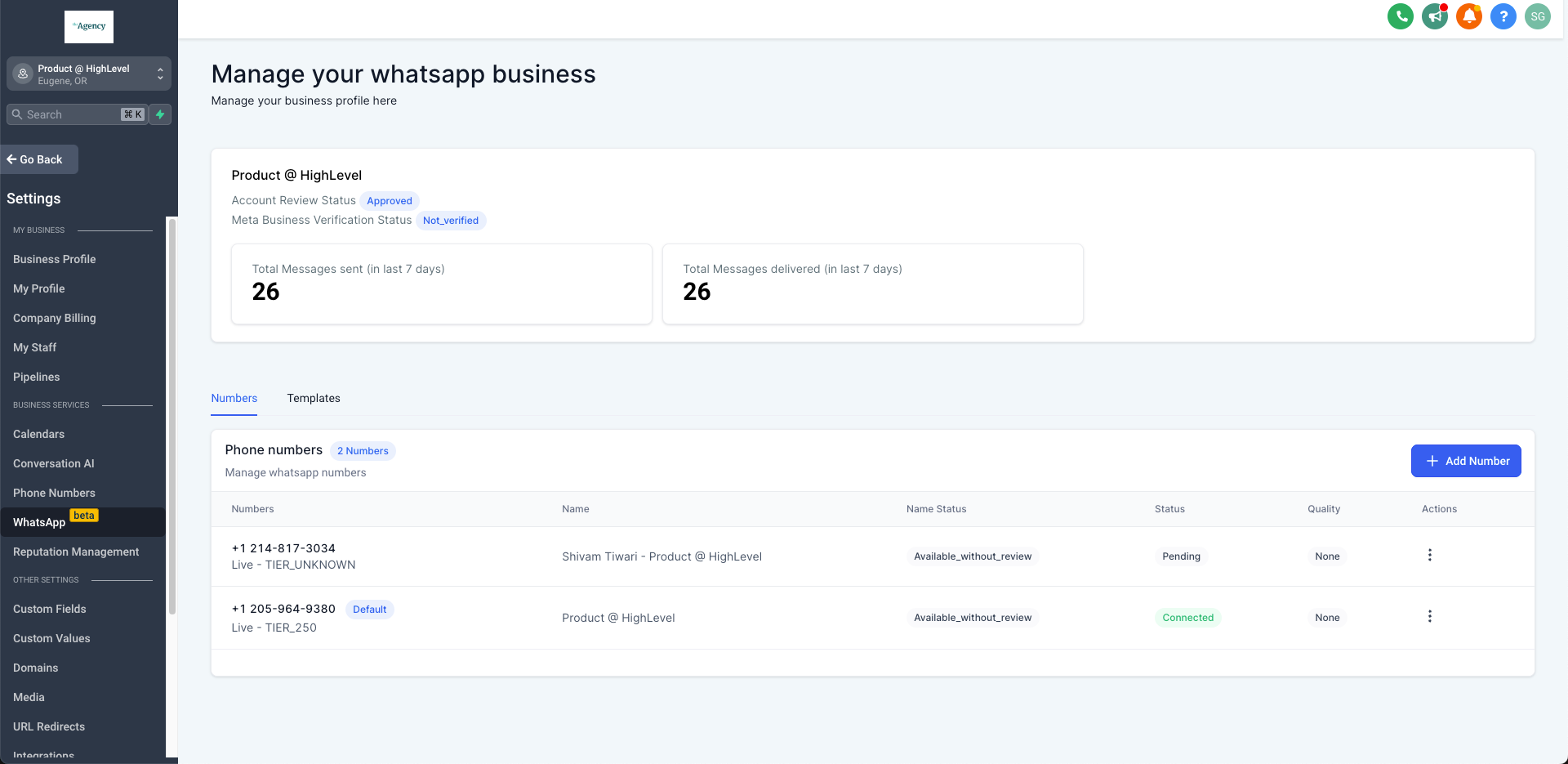Switch to the Numbers tab
This screenshot has height=764, width=1568.
(234, 398)
